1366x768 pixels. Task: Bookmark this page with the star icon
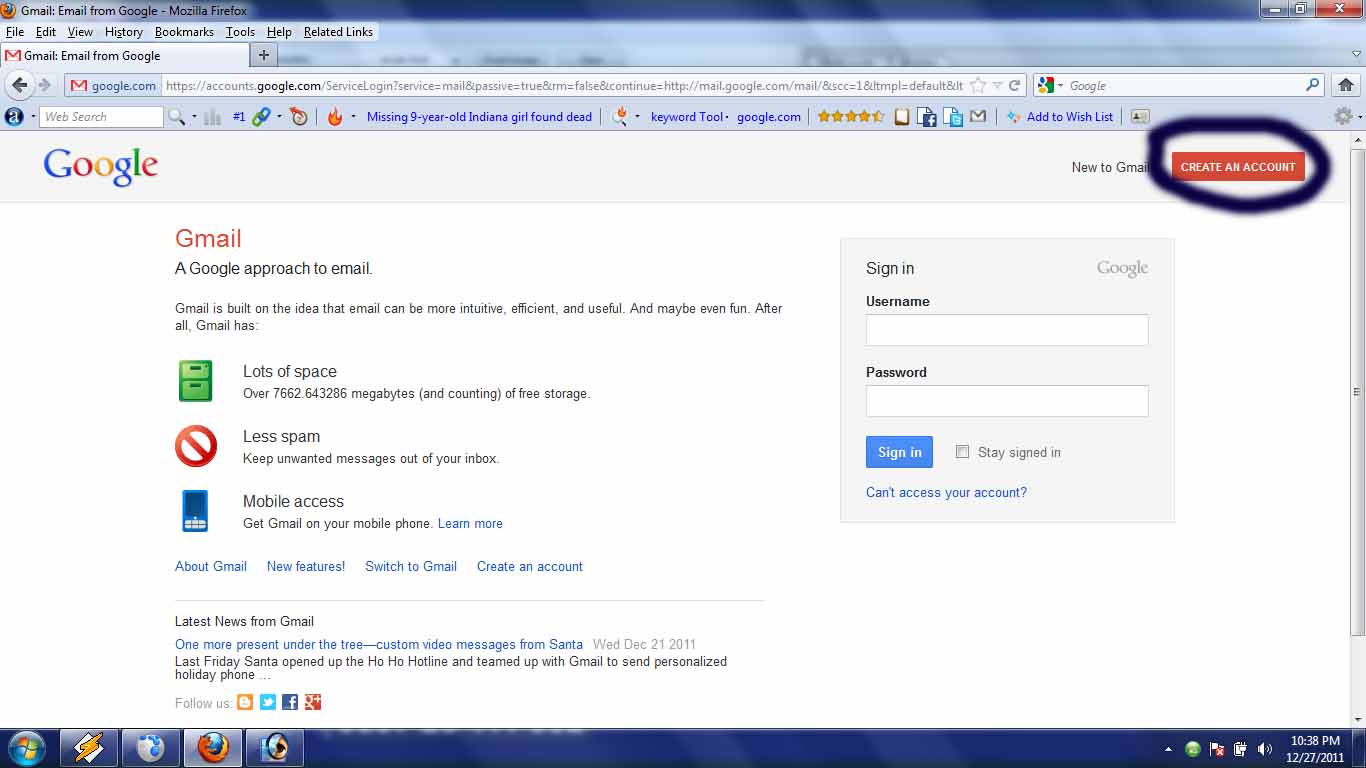click(978, 86)
